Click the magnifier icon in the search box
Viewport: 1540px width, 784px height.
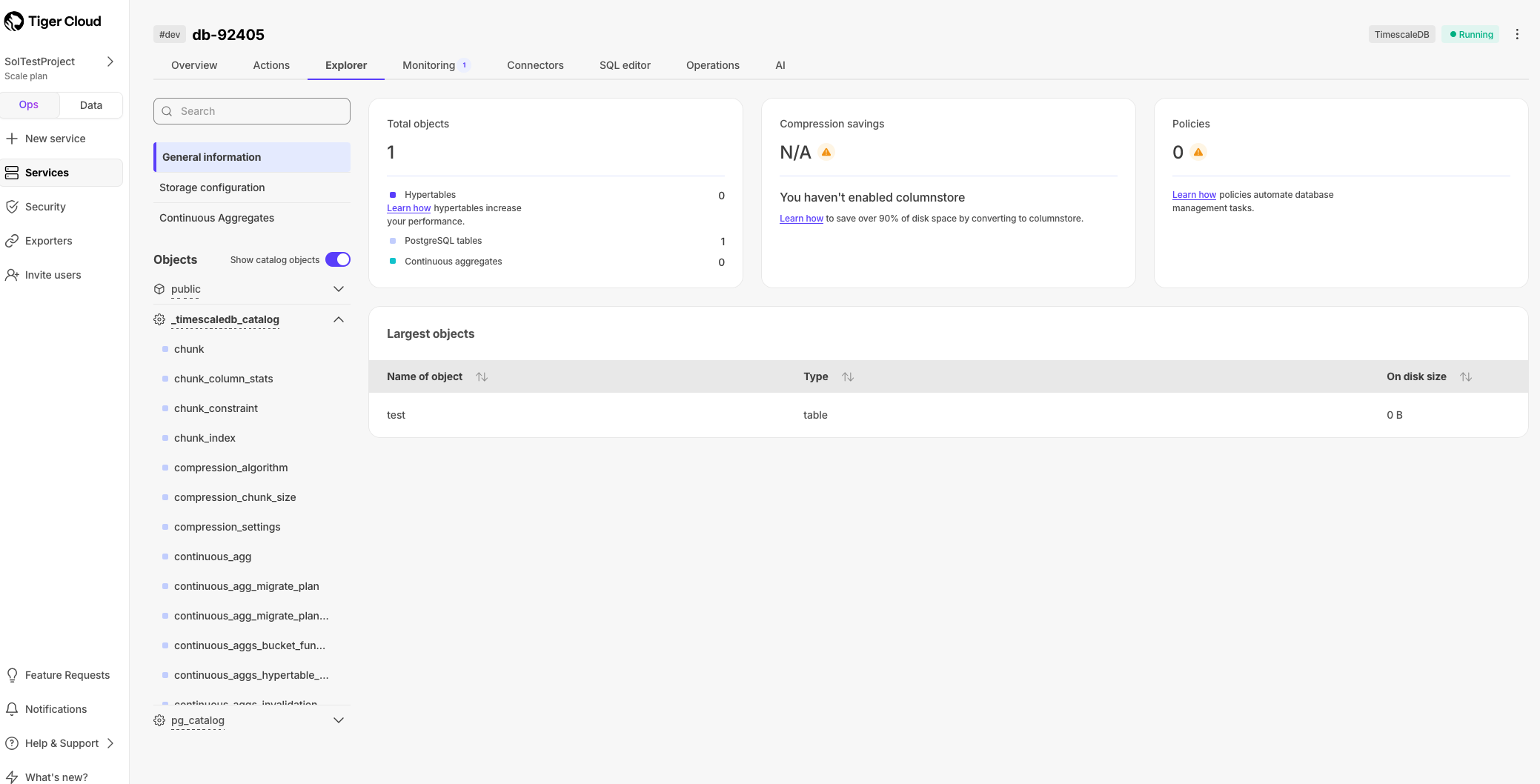coord(167,111)
